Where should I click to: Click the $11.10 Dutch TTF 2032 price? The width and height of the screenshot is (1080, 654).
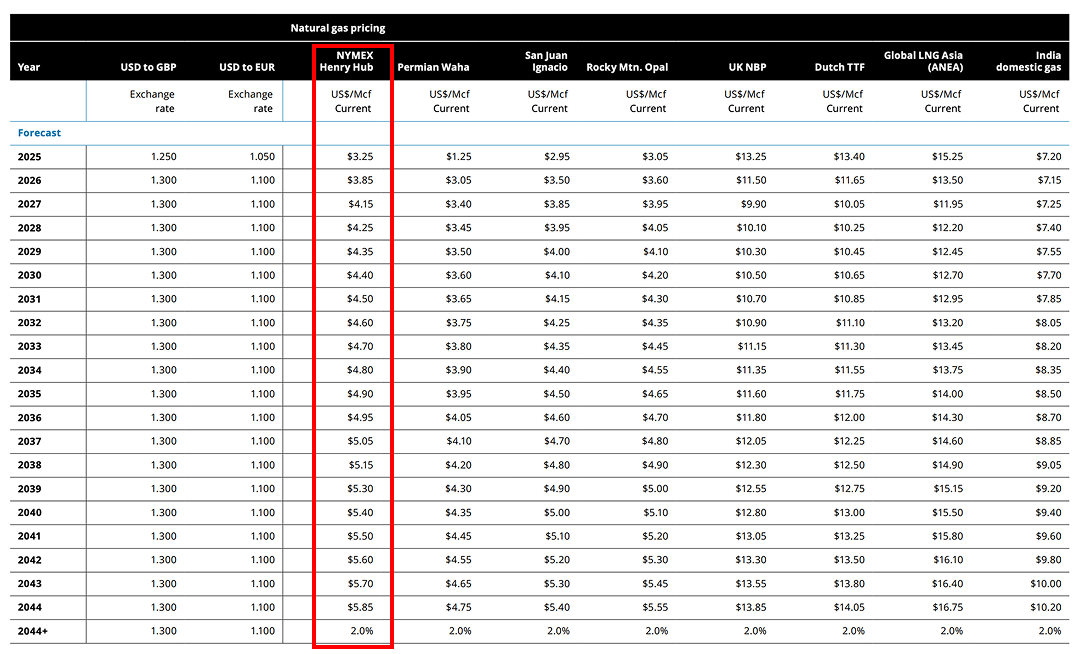click(851, 323)
